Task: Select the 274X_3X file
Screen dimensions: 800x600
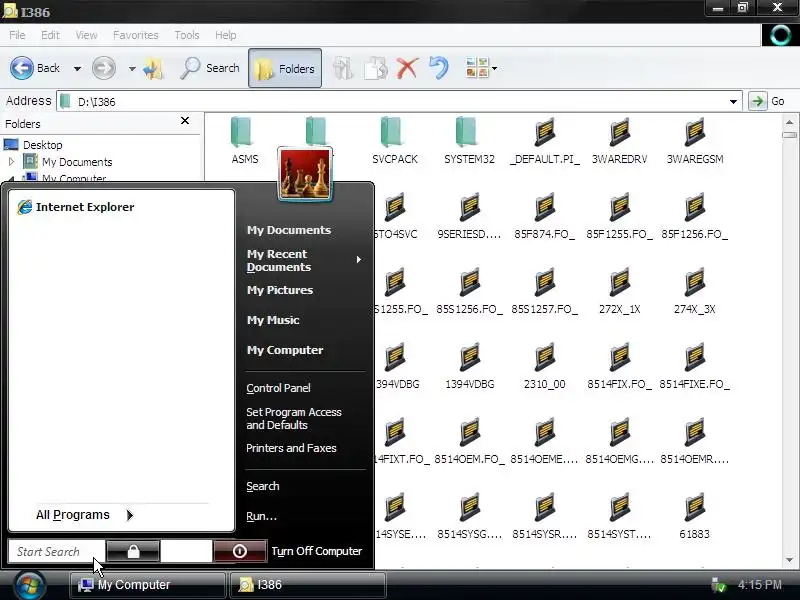Action: [694, 291]
